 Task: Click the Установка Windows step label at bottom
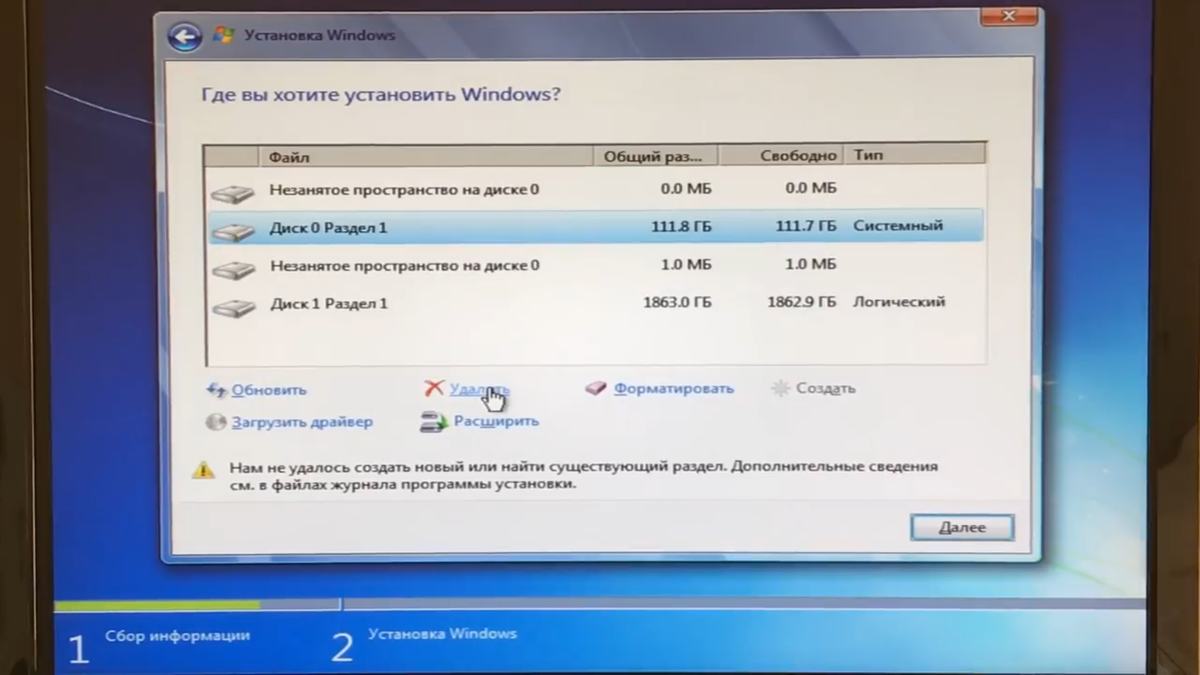click(442, 634)
